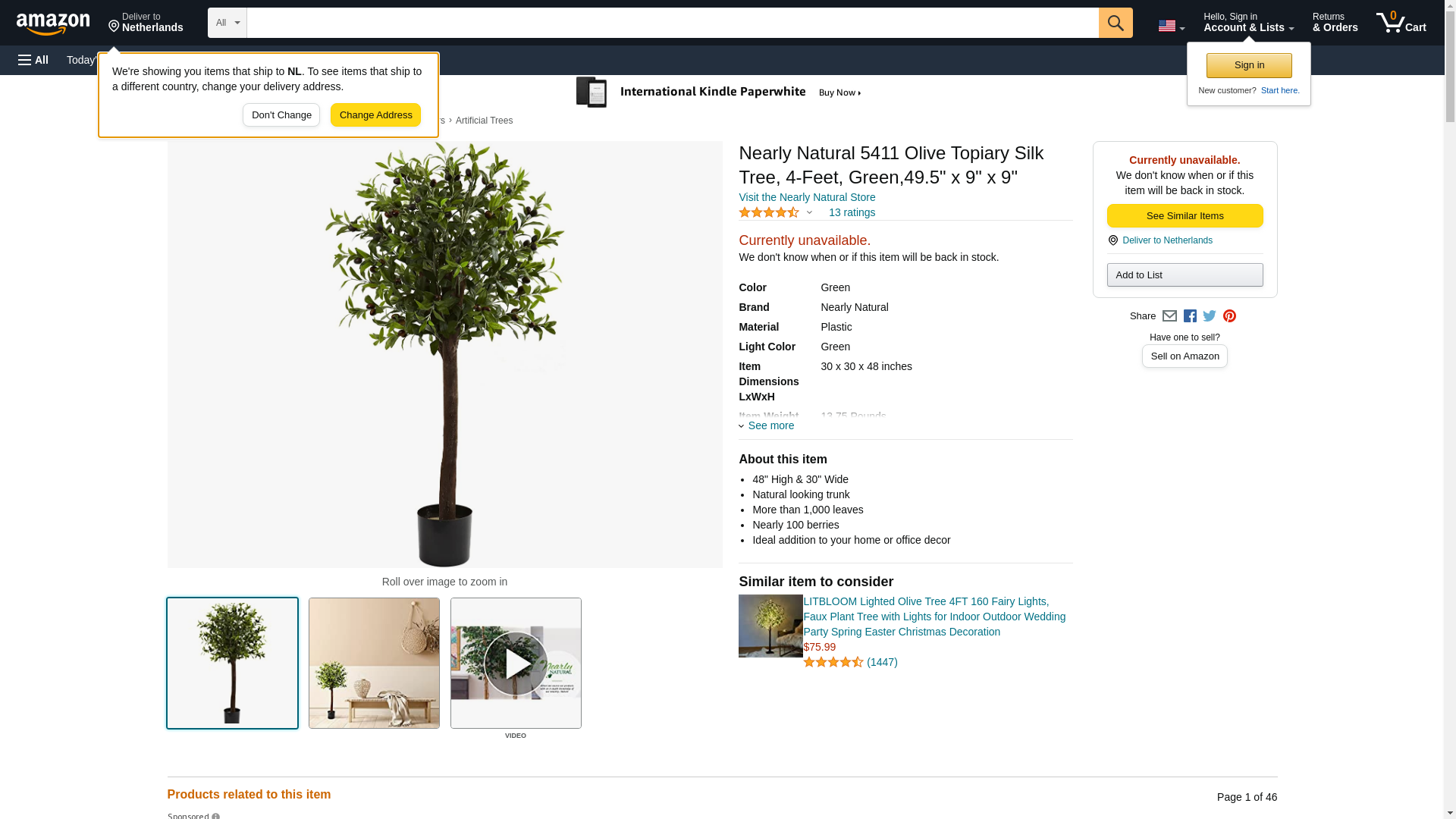Visit the Nearly Natural Store link
Viewport: 1456px width, 819px height.
(x=807, y=197)
